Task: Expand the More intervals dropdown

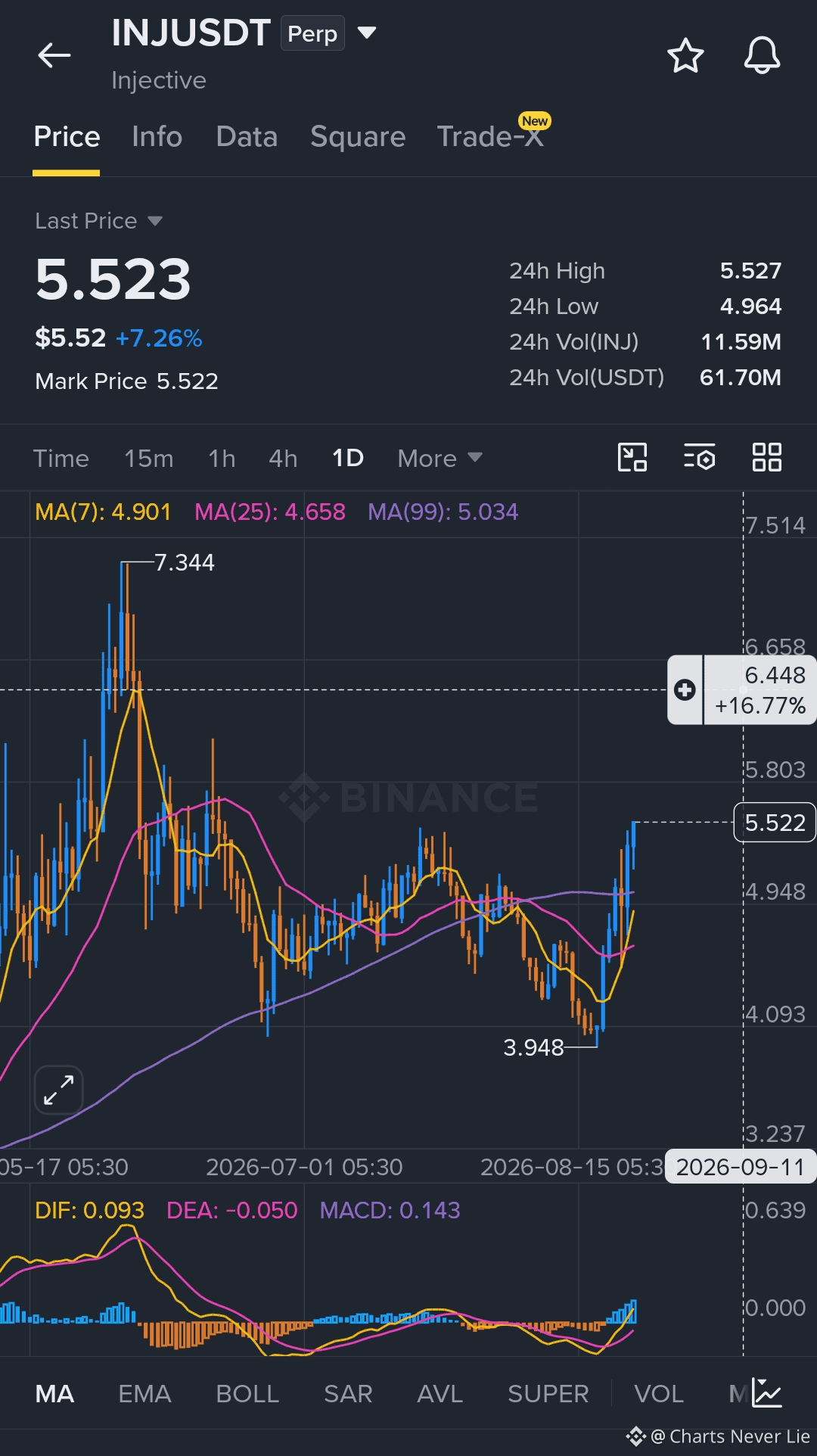Action: pos(440,459)
